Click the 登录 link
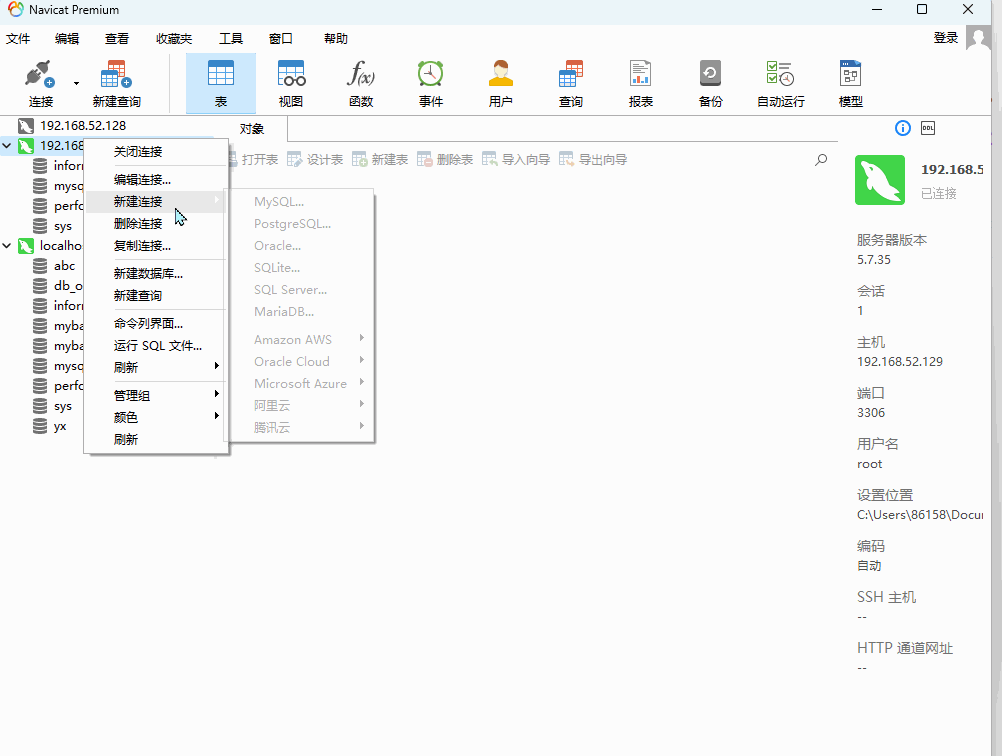The width and height of the screenshot is (1002, 756). pos(946,38)
